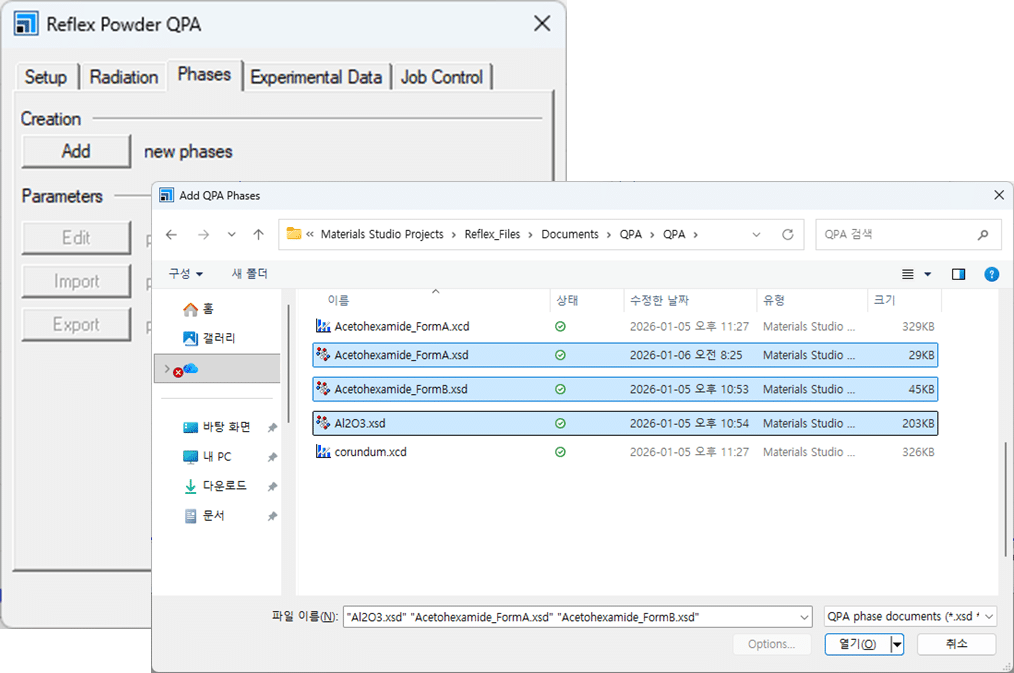Click the corundum.xcd chart file icon
This screenshot has width=1014, height=673.
click(323, 452)
